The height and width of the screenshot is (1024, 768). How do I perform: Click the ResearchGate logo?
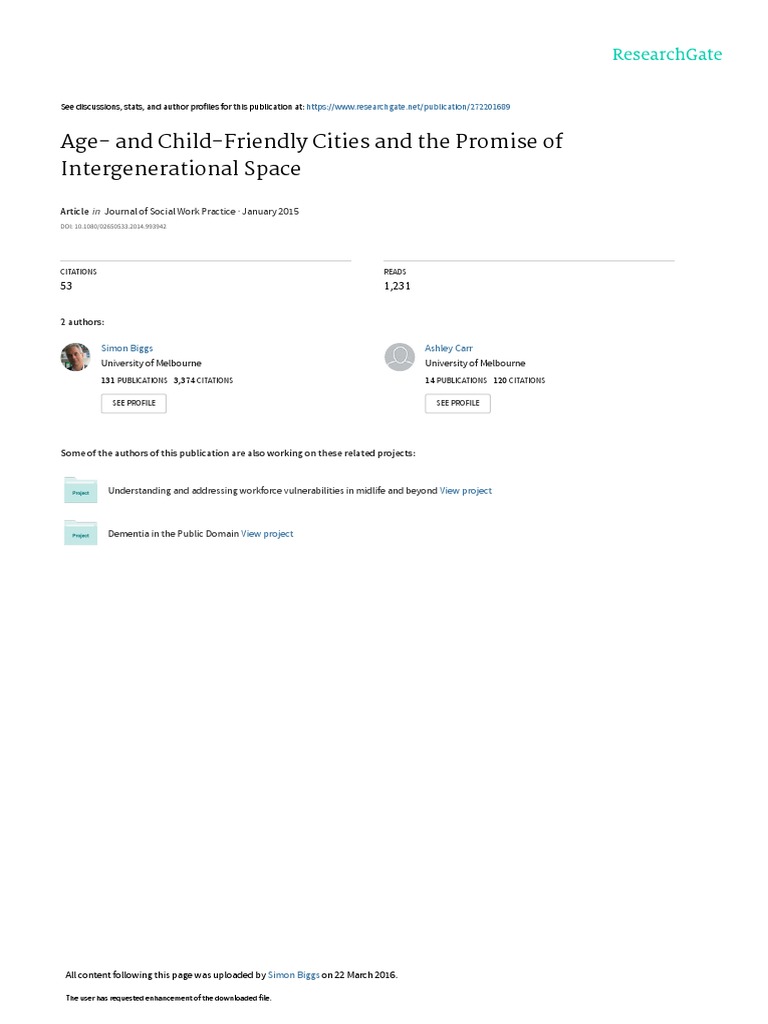[667, 54]
